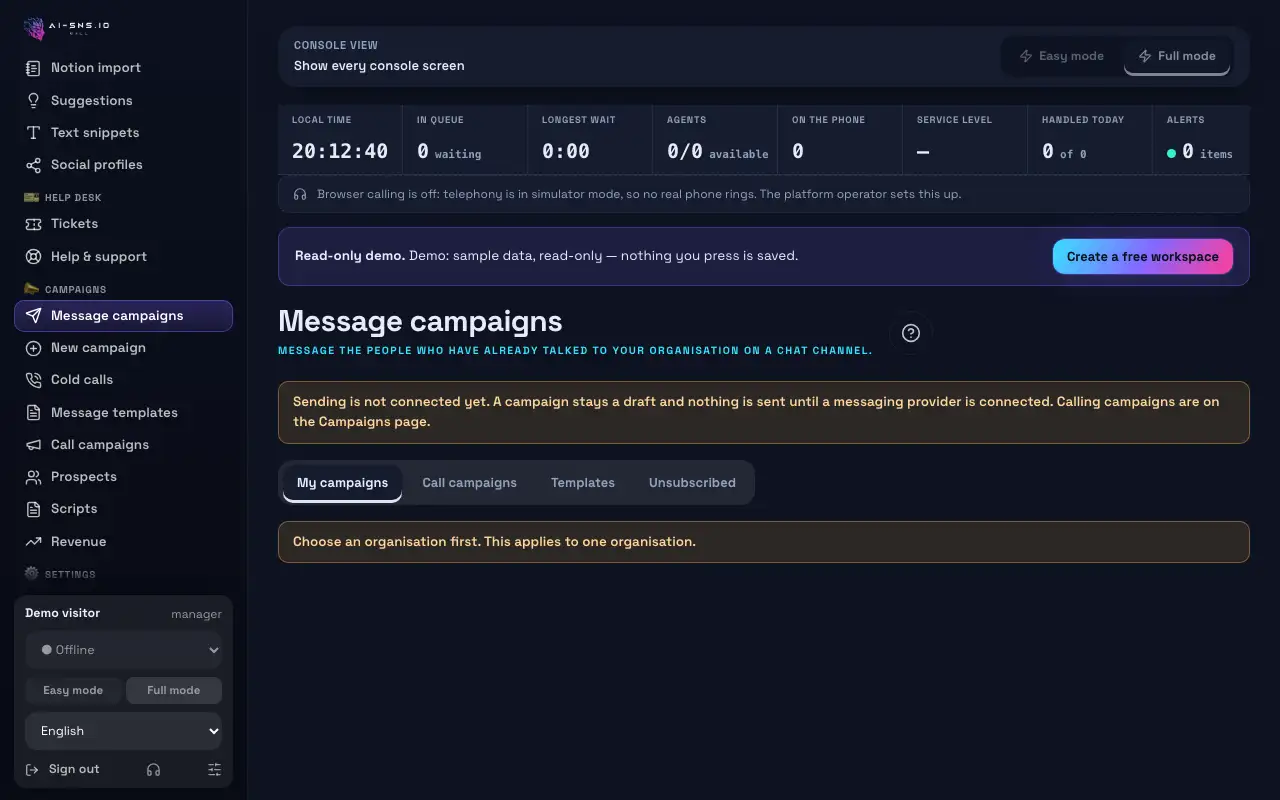Open Text snippets icon
The width and height of the screenshot is (1280, 800).
pyautogui.click(x=34, y=132)
